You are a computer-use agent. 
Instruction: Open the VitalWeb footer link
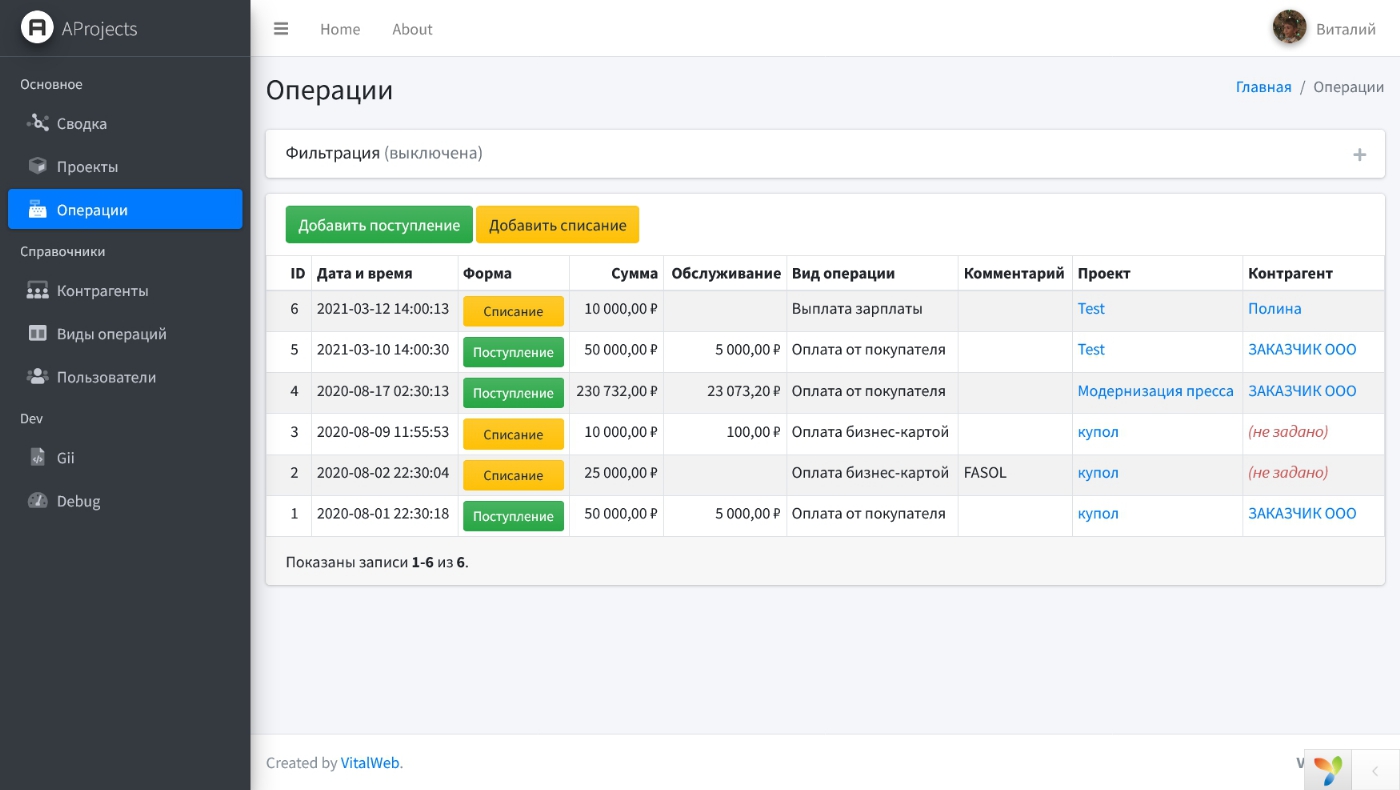click(x=370, y=762)
